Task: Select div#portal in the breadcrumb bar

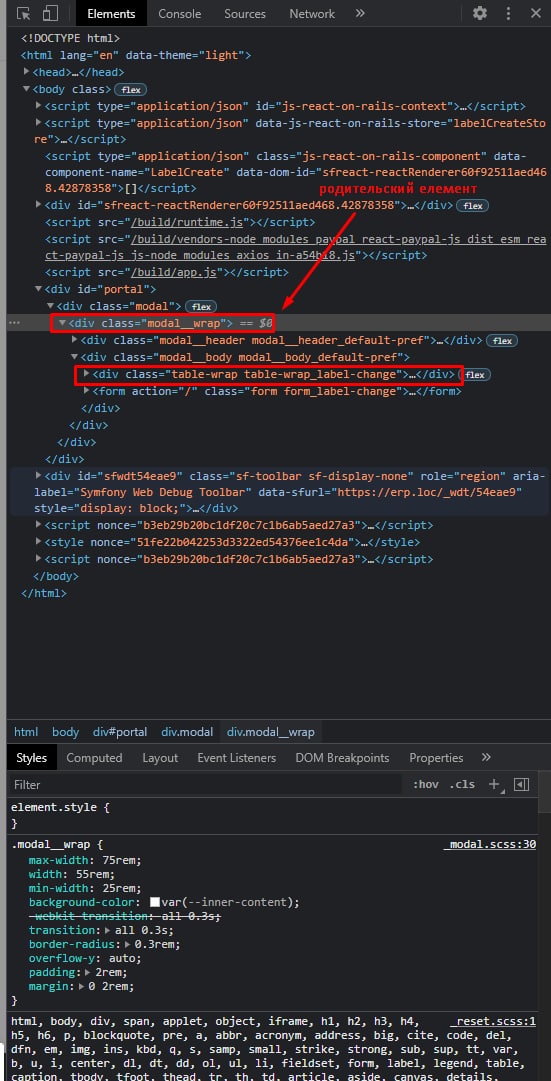Action: (x=120, y=732)
